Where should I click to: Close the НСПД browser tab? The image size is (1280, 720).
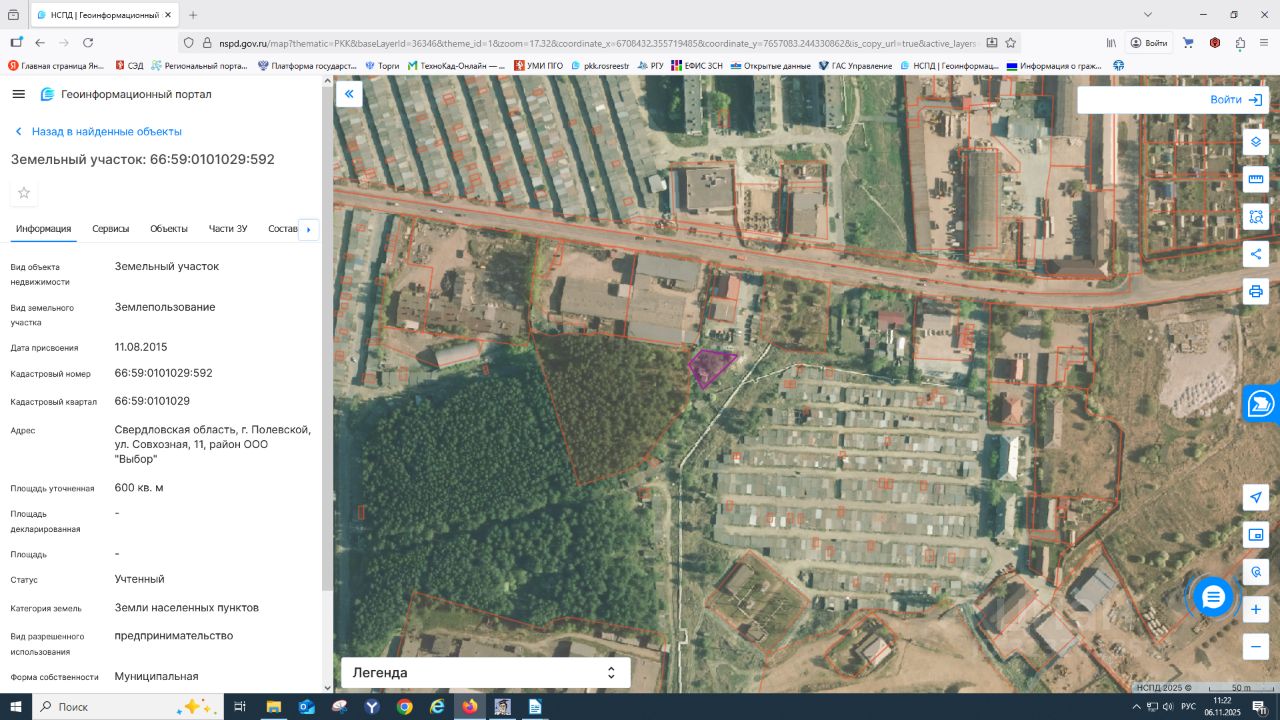click(x=166, y=15)
